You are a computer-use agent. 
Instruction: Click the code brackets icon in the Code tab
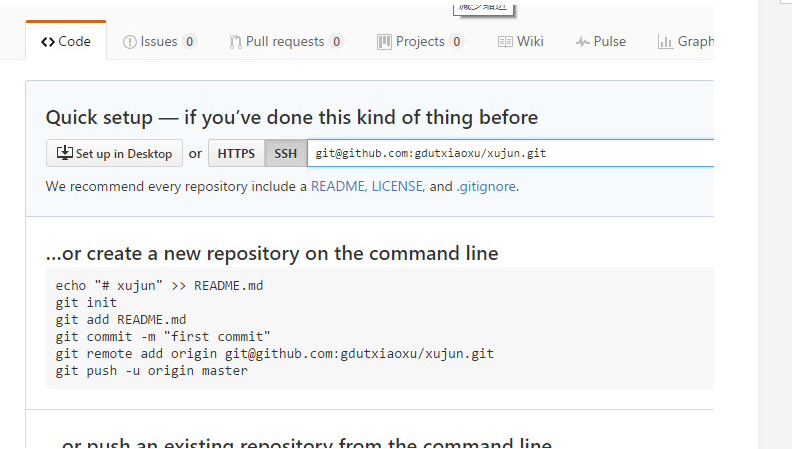pos(47,42)
